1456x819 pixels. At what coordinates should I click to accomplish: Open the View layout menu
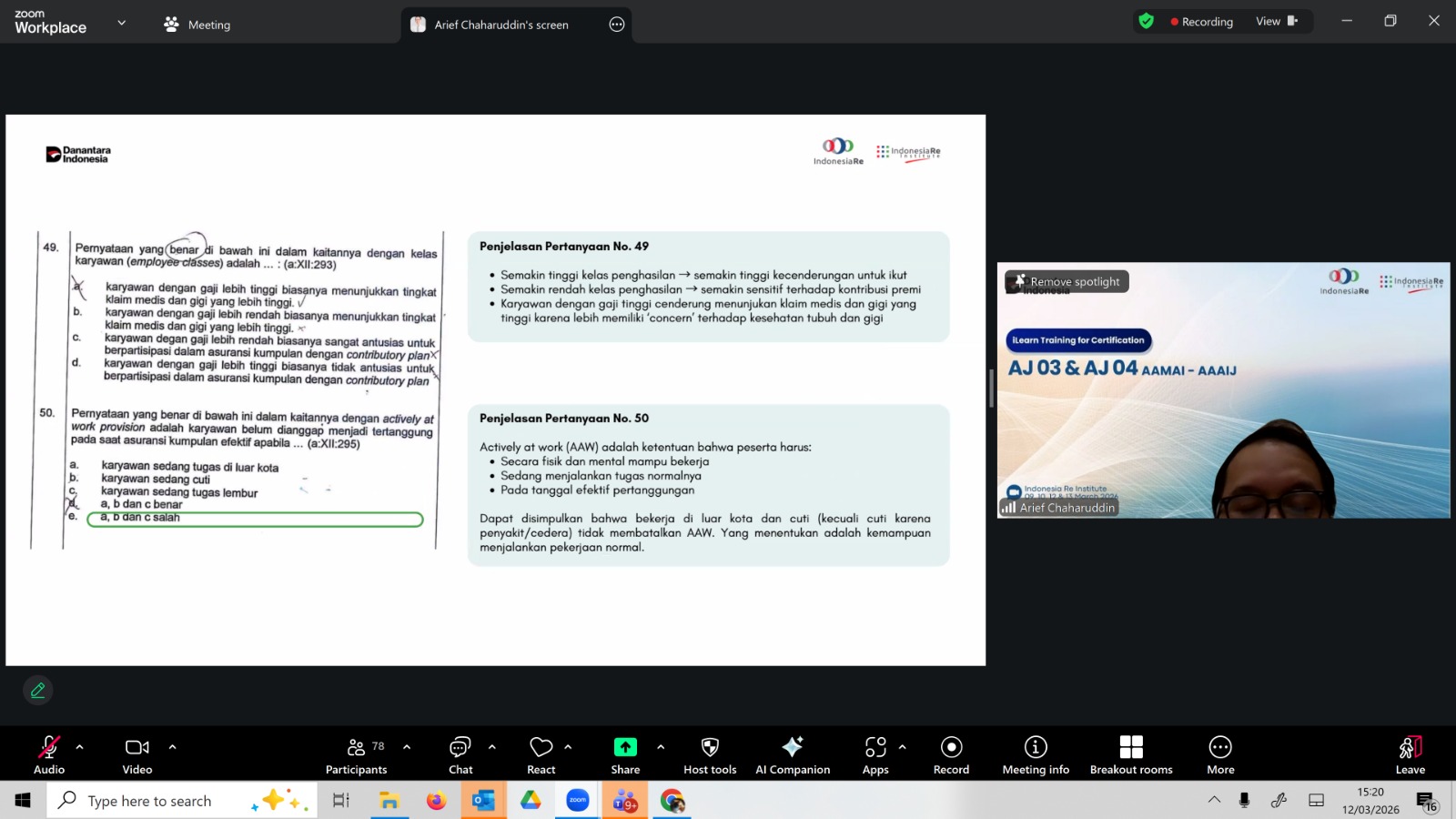(1276, 21)
